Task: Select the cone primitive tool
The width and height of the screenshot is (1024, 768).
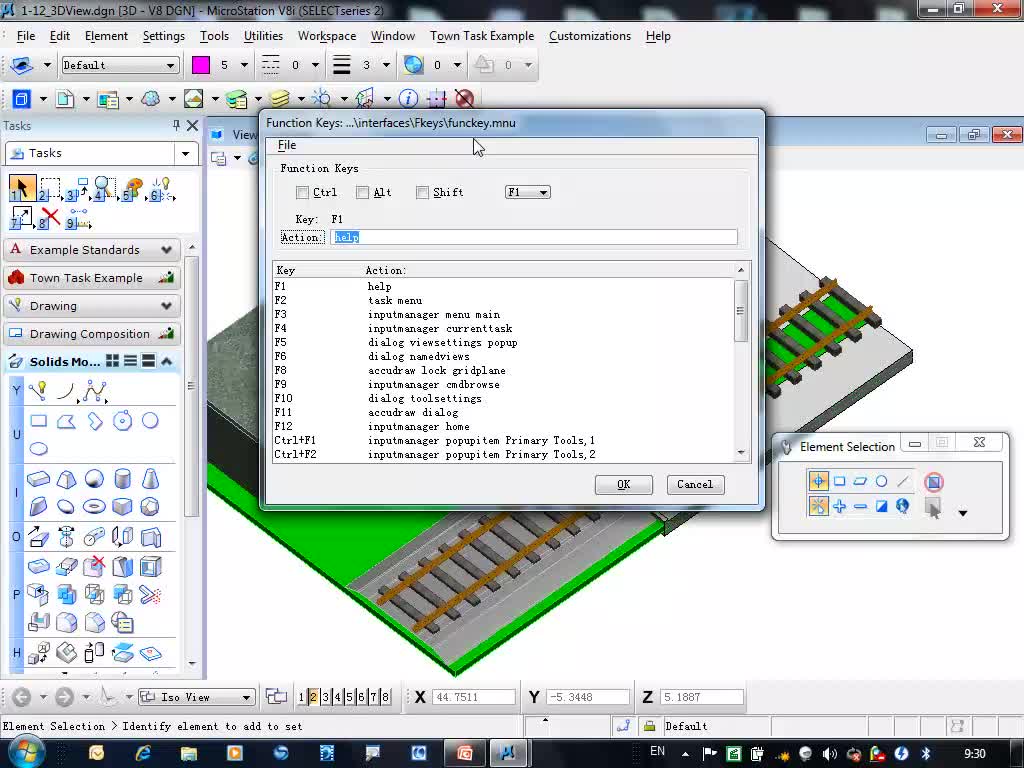Action: coord(150,479)
